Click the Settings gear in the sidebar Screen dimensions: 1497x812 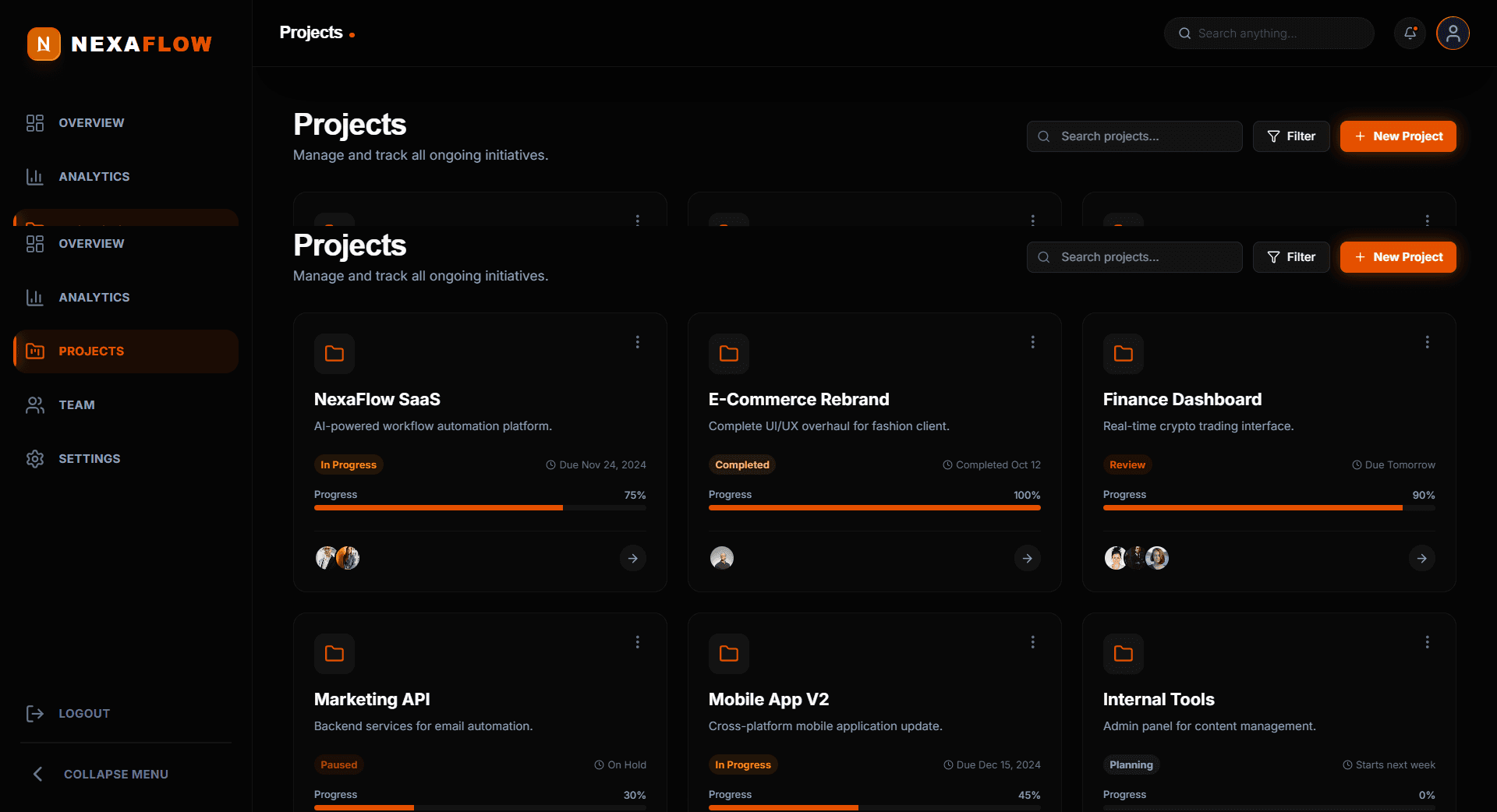pos(35,459)
